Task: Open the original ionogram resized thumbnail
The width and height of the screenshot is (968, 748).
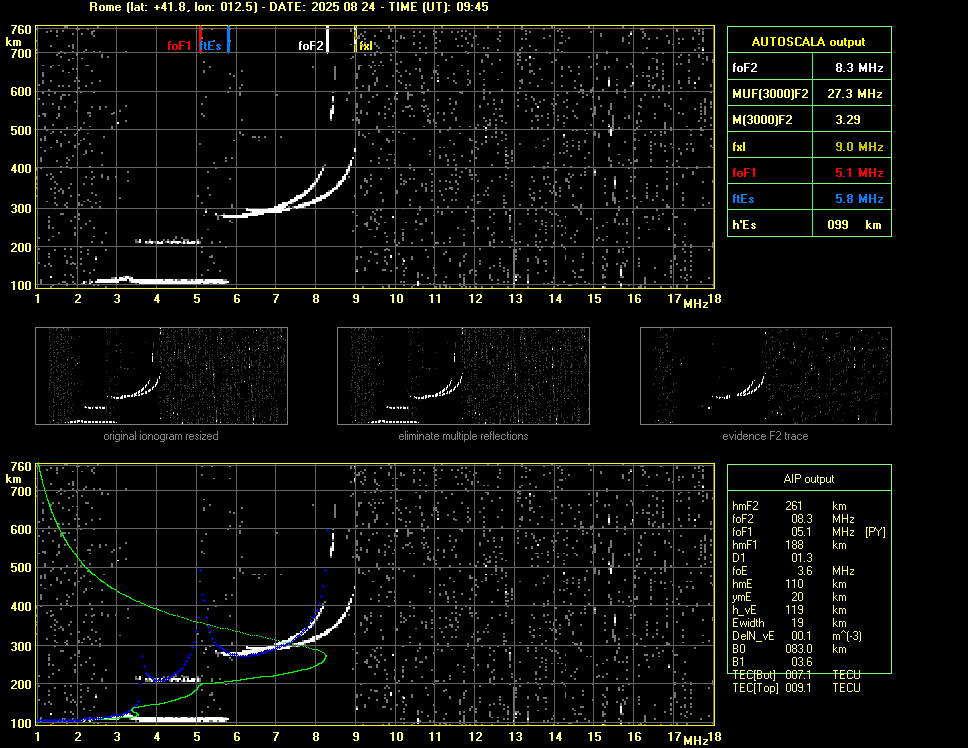Action: click(161, 376)
